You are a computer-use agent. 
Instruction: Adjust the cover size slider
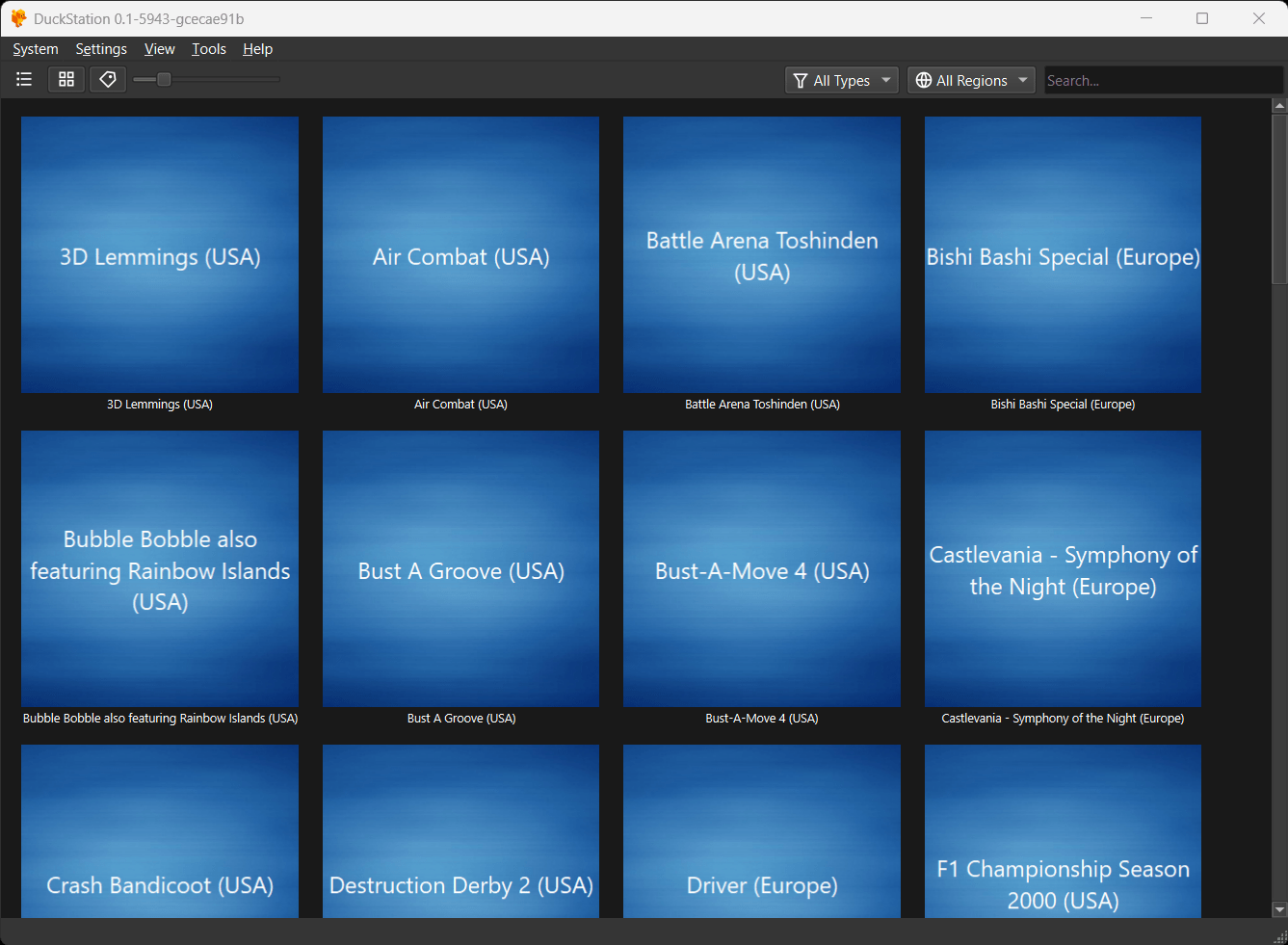point(164,80)
